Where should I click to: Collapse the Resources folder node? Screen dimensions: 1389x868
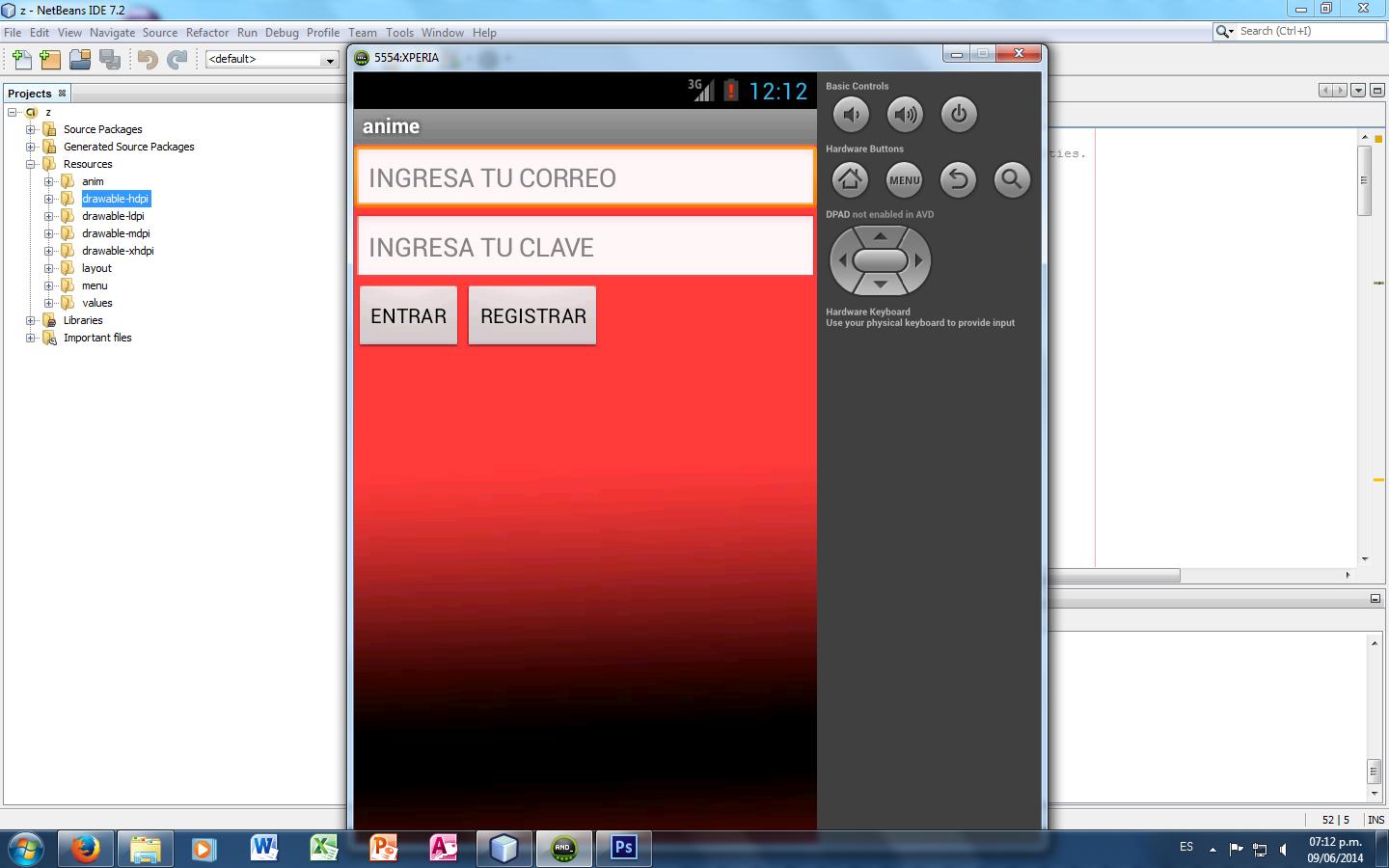click(x=31, y=164)
